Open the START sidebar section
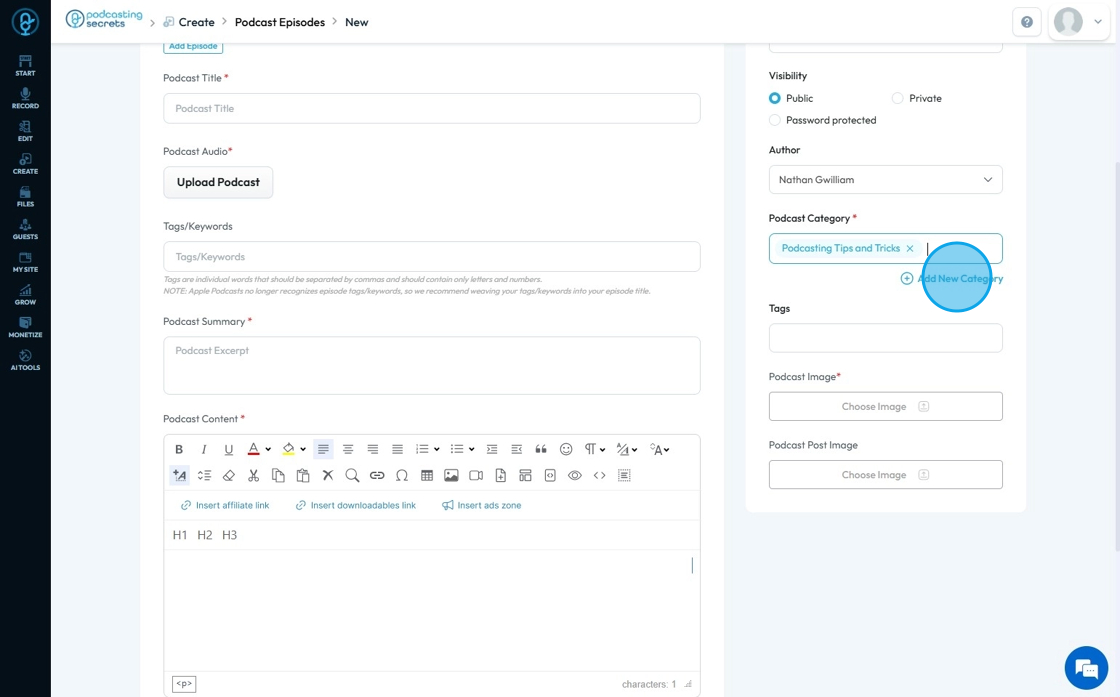This screenshot has width=1120, height=697. click(x=25, y=65)
